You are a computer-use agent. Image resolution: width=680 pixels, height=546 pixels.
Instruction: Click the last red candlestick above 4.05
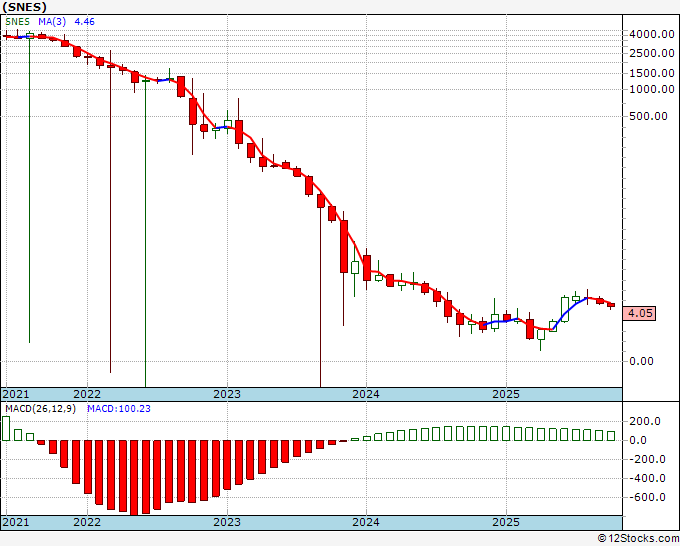pos(611,305)
